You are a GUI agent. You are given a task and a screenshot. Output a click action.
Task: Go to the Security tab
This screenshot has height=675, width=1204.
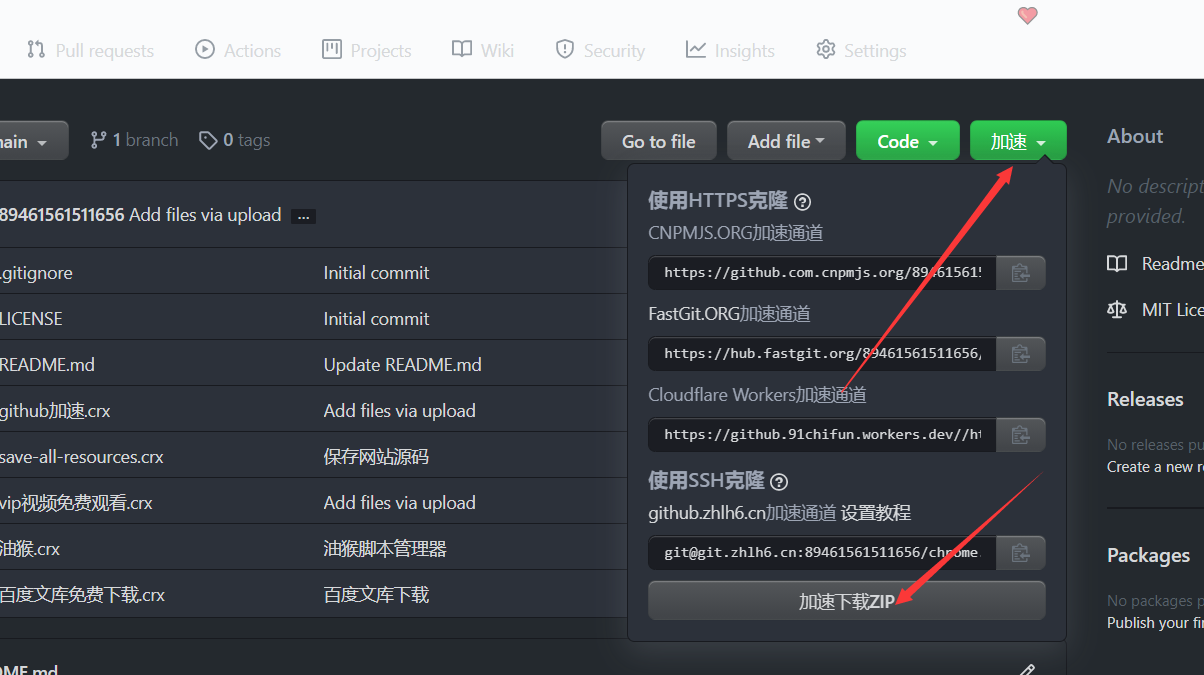click(600, 50)
